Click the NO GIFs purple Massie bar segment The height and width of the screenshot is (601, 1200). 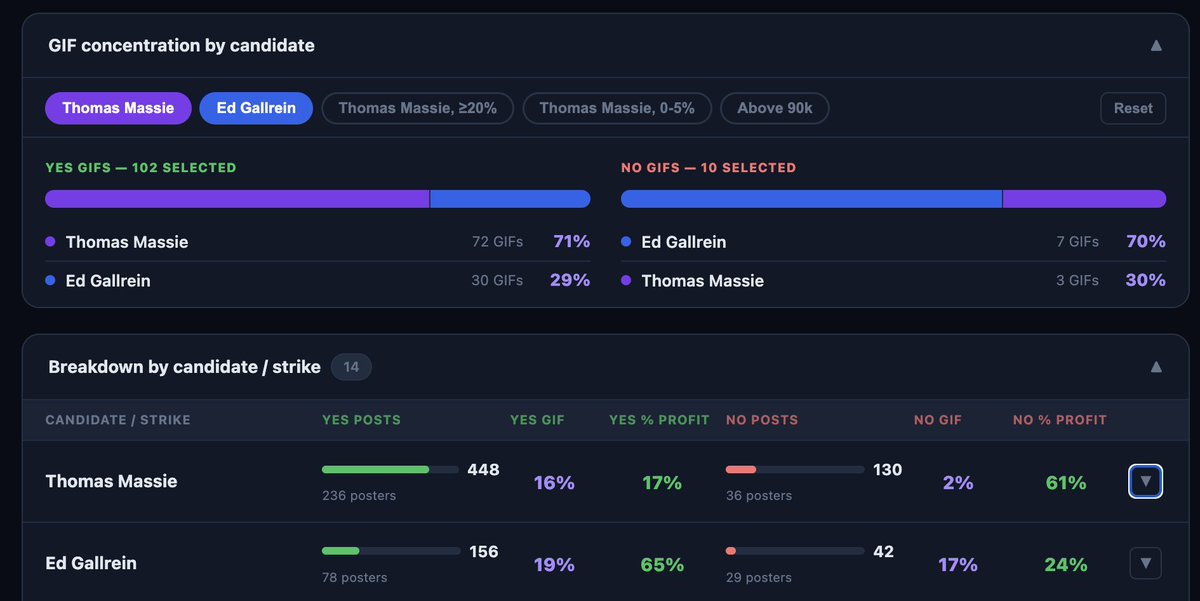(1084, 199)
